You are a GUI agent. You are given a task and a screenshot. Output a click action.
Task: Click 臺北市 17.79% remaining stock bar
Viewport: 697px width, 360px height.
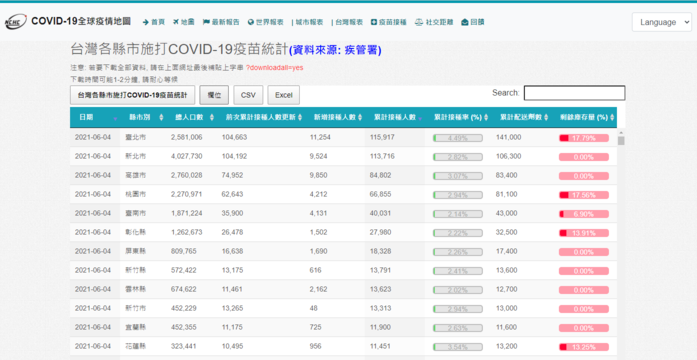[x=584, y=138]
